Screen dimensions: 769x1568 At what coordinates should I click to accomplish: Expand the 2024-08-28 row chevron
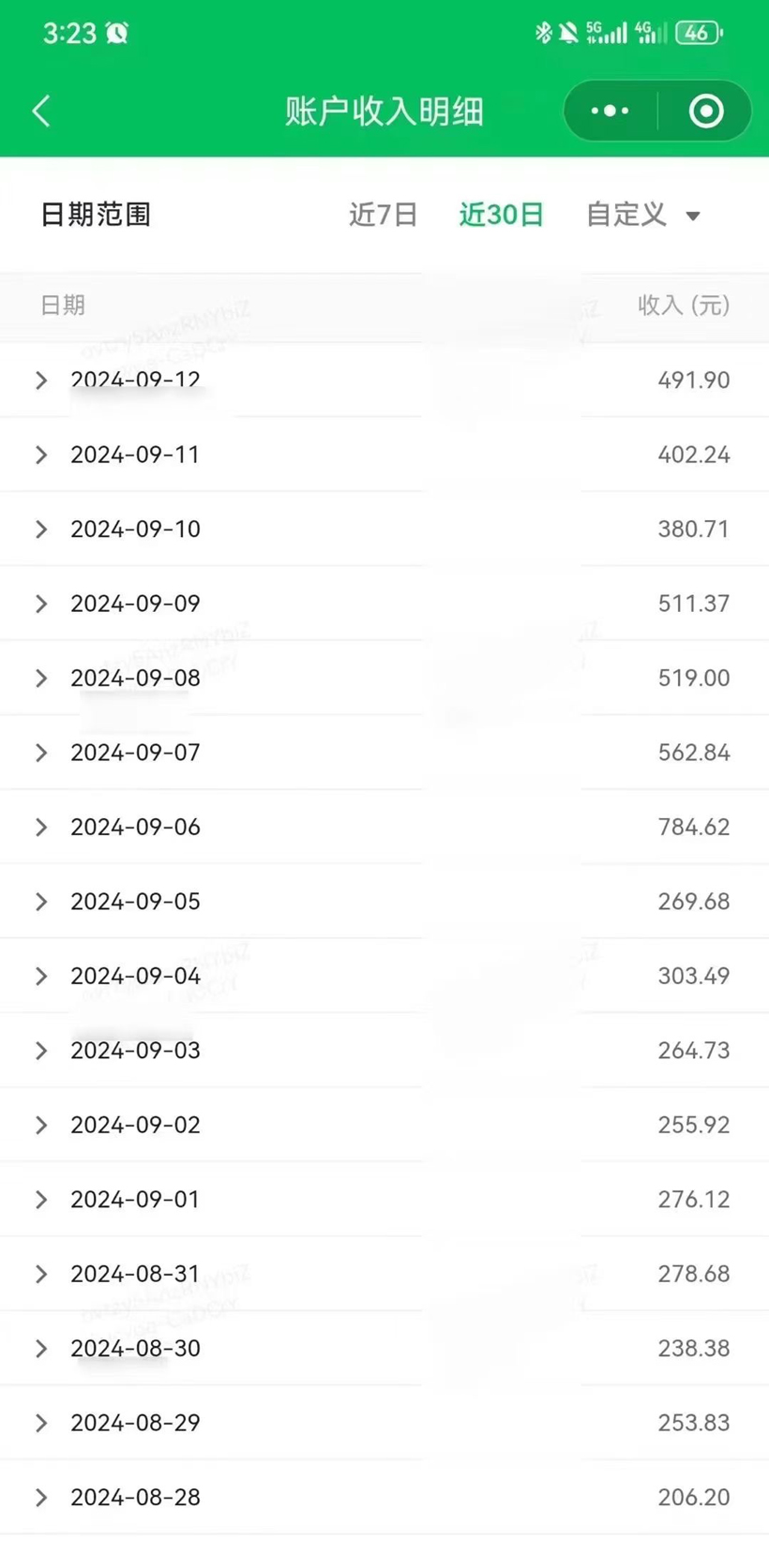click(41, 1497)
